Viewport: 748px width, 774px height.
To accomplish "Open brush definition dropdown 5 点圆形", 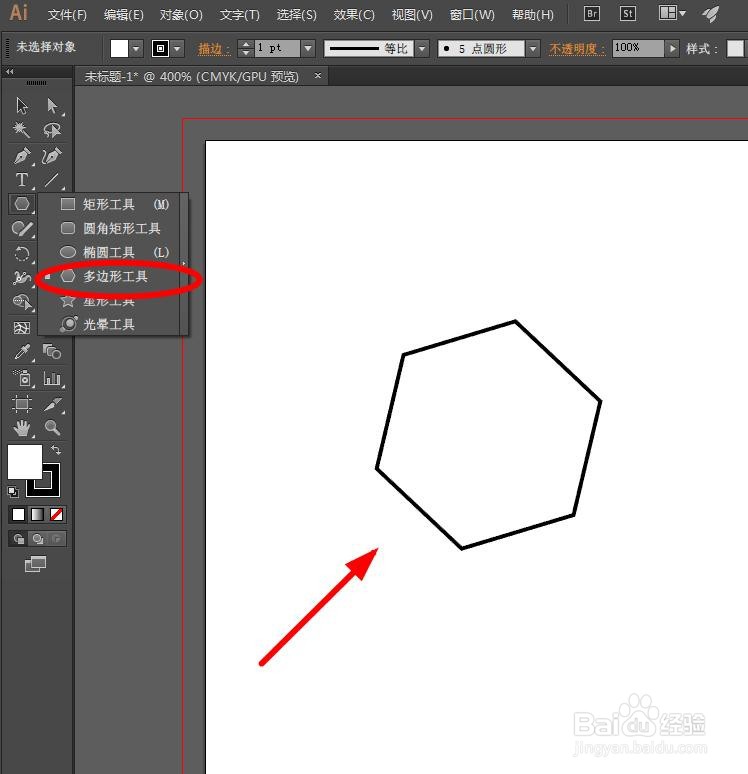I will pyautogui.click(x=533, y=48).
